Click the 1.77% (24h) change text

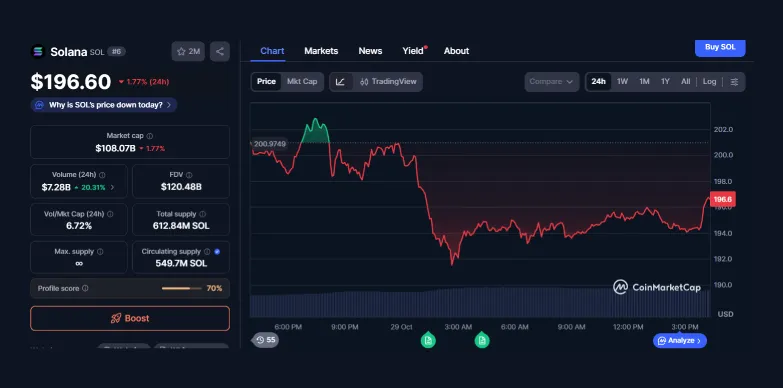pyautogui.click(x=147, y=82)
